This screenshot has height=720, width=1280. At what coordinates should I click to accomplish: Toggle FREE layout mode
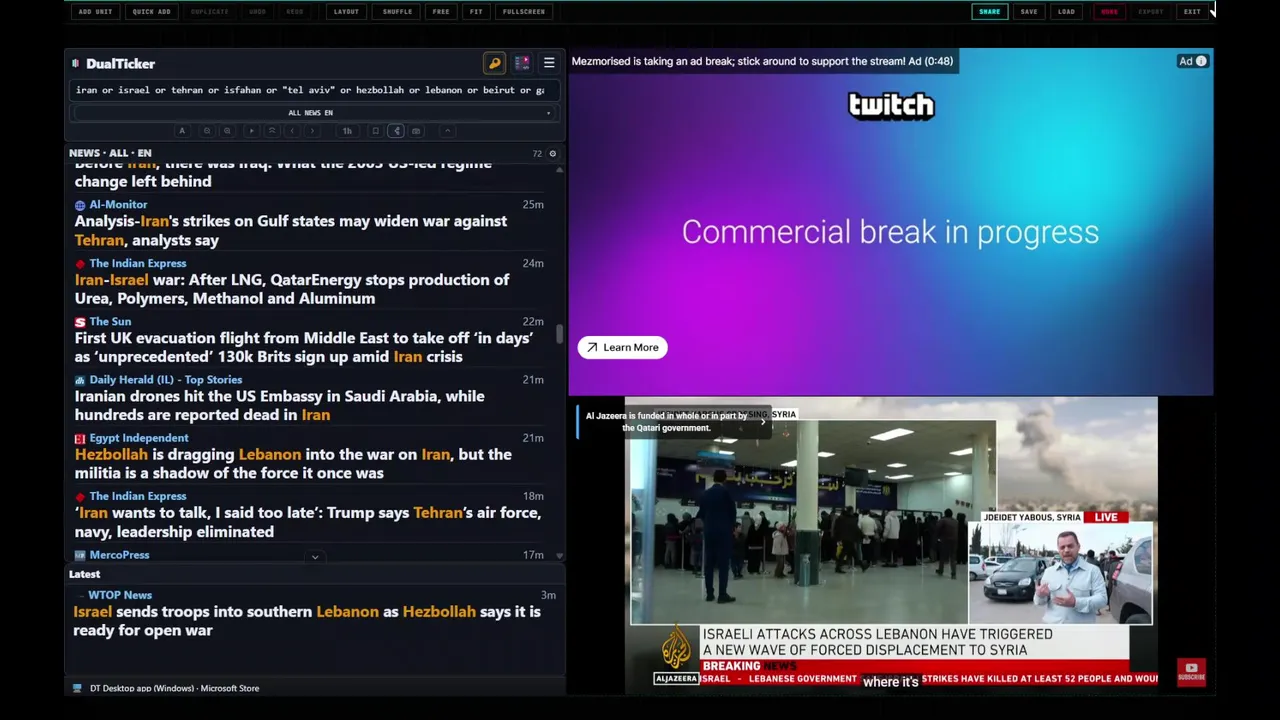pos(441,12)
